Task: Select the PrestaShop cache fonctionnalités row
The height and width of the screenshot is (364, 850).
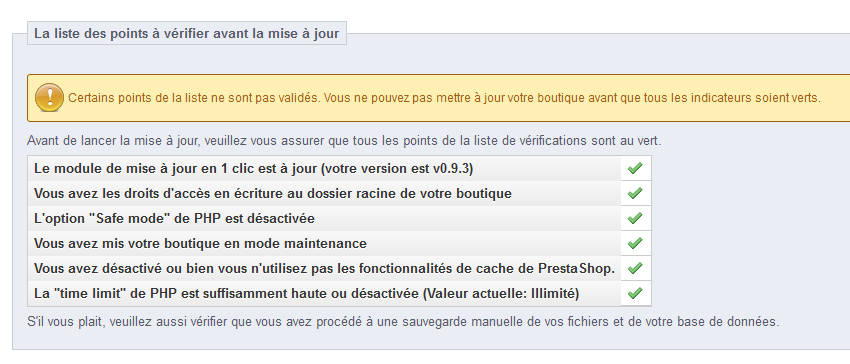Action: click(x=339, y=268)
